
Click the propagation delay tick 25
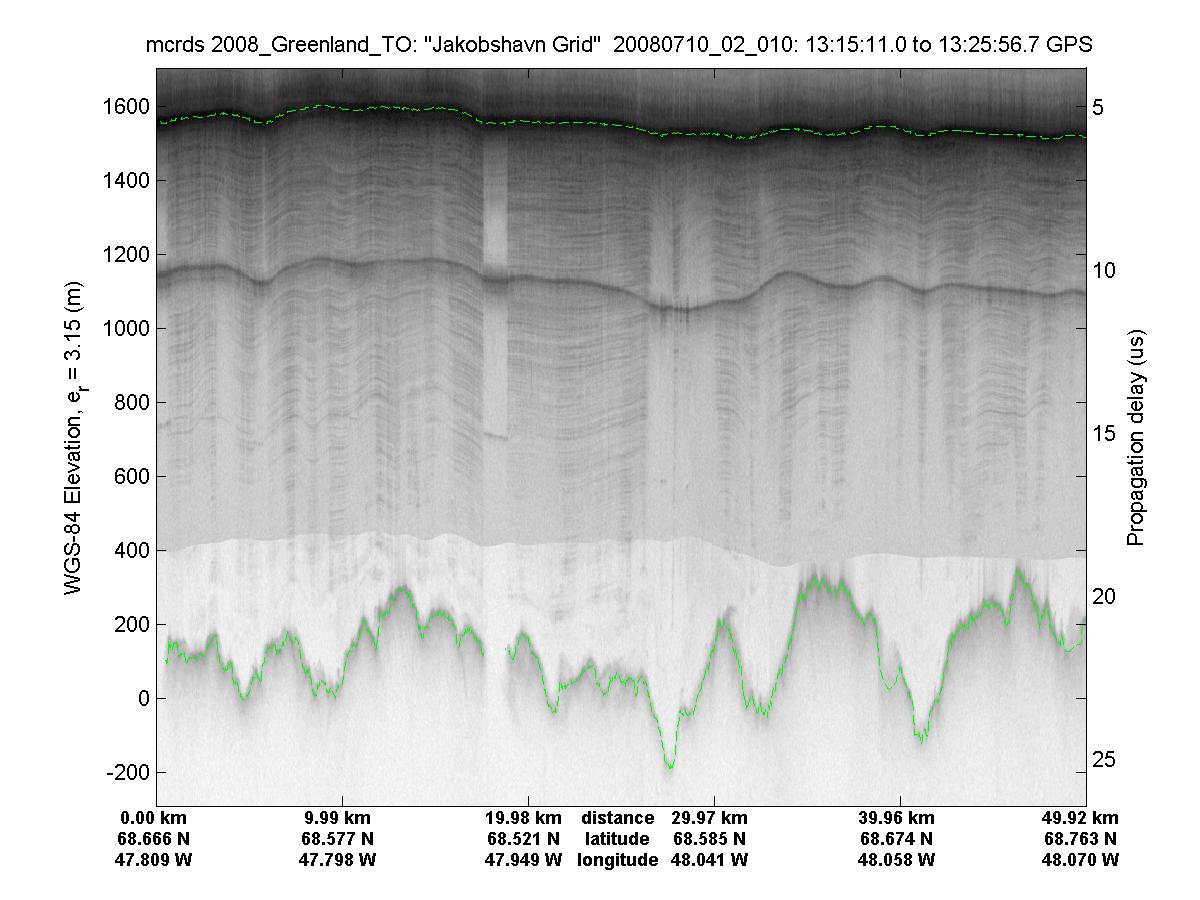(1106, 759)
